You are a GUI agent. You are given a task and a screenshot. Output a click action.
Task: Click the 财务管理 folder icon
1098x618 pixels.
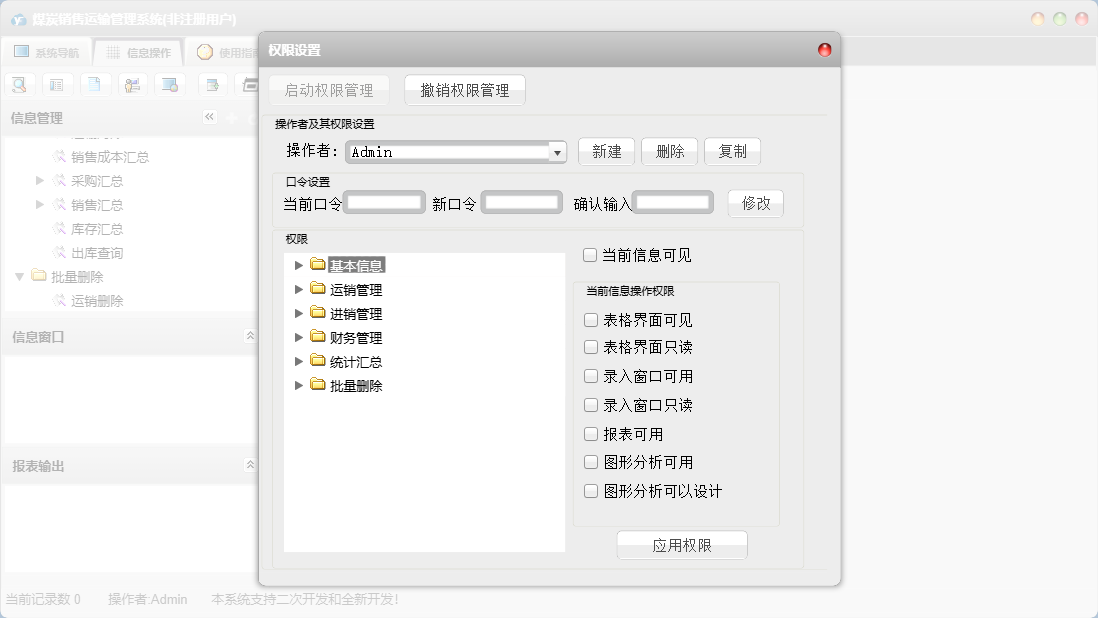tap(318, 337)
